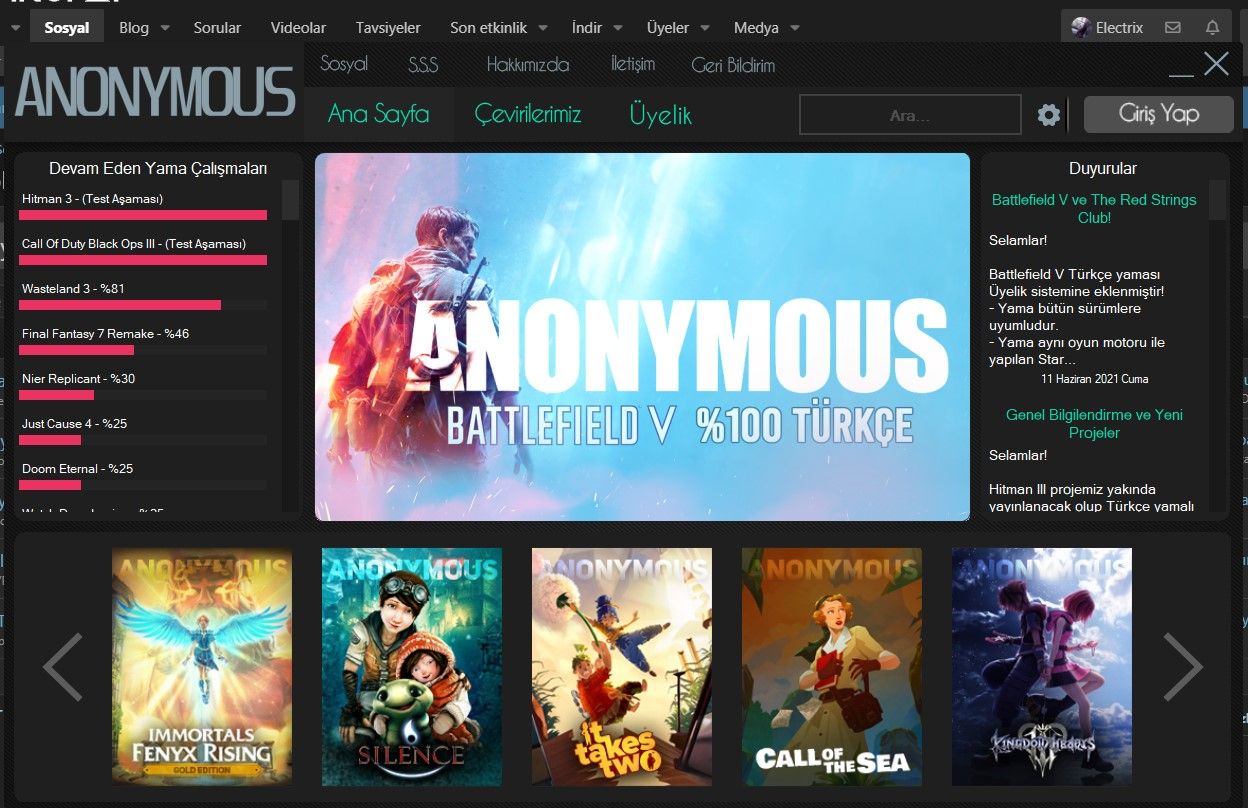Focus the Ara... search field

click(910, 115)
